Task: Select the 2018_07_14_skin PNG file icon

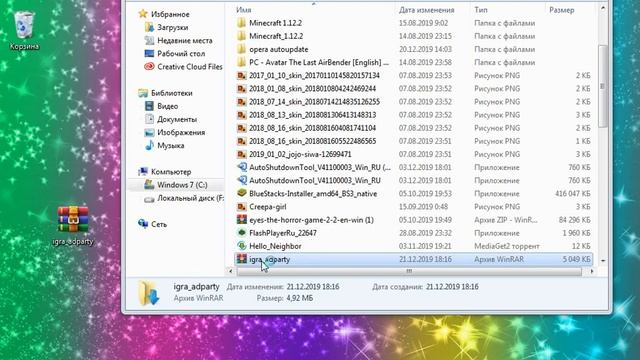Action: point(242,102)
